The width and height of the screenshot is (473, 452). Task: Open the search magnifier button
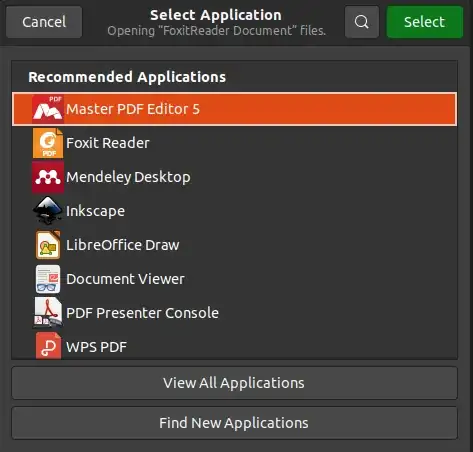tap(362, 22)
